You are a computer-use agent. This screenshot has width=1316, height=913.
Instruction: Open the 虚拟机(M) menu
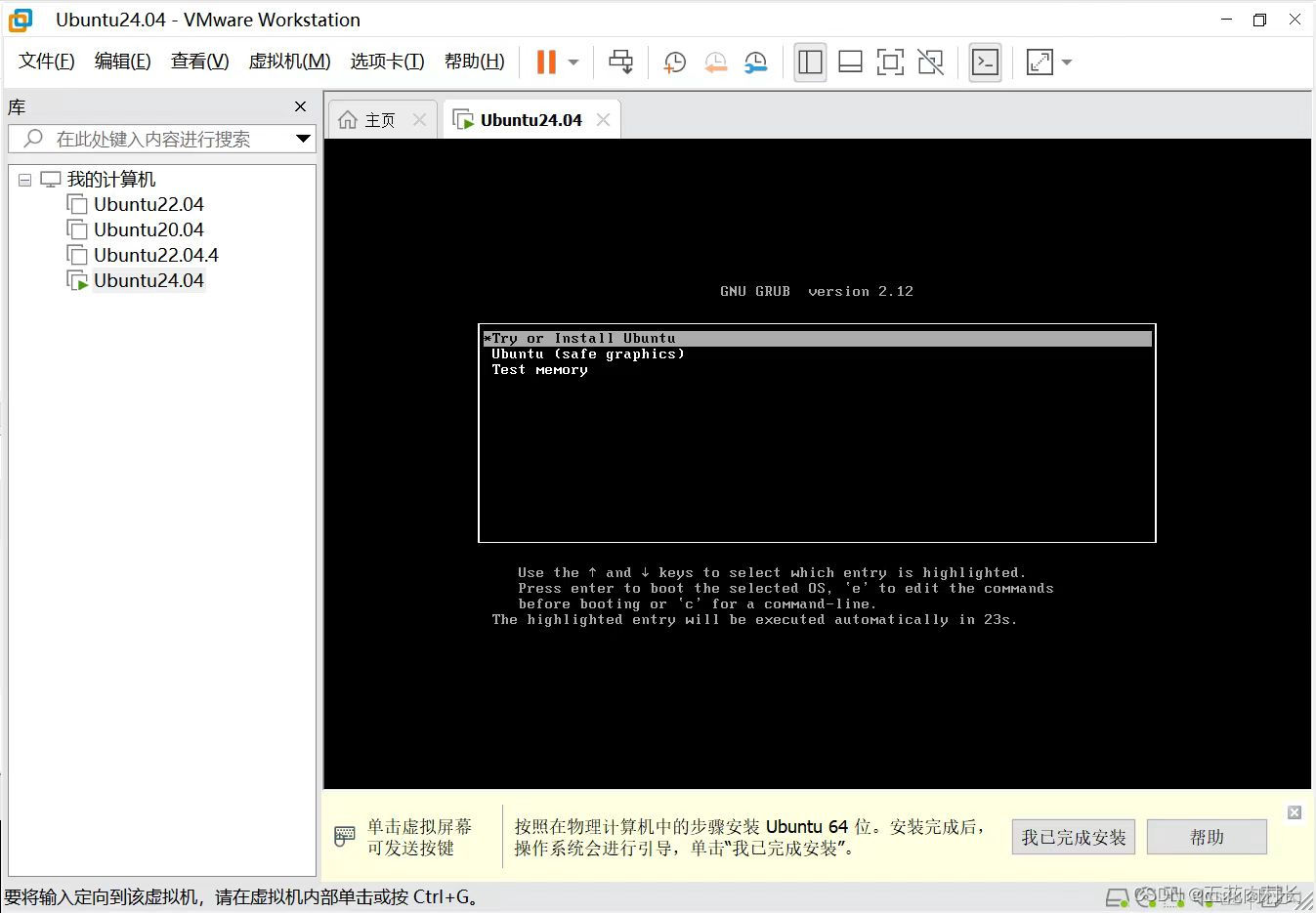coord(289,62)
